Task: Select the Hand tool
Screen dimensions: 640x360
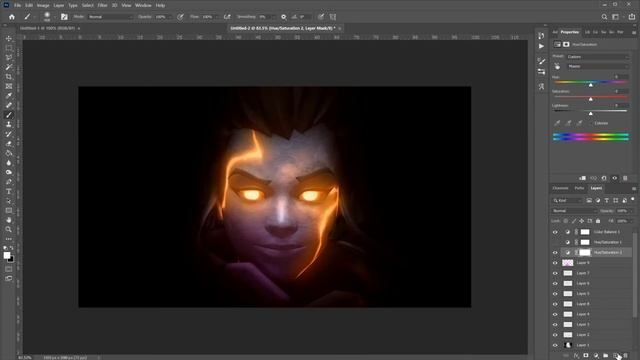Action: click(x=9, y=220)
